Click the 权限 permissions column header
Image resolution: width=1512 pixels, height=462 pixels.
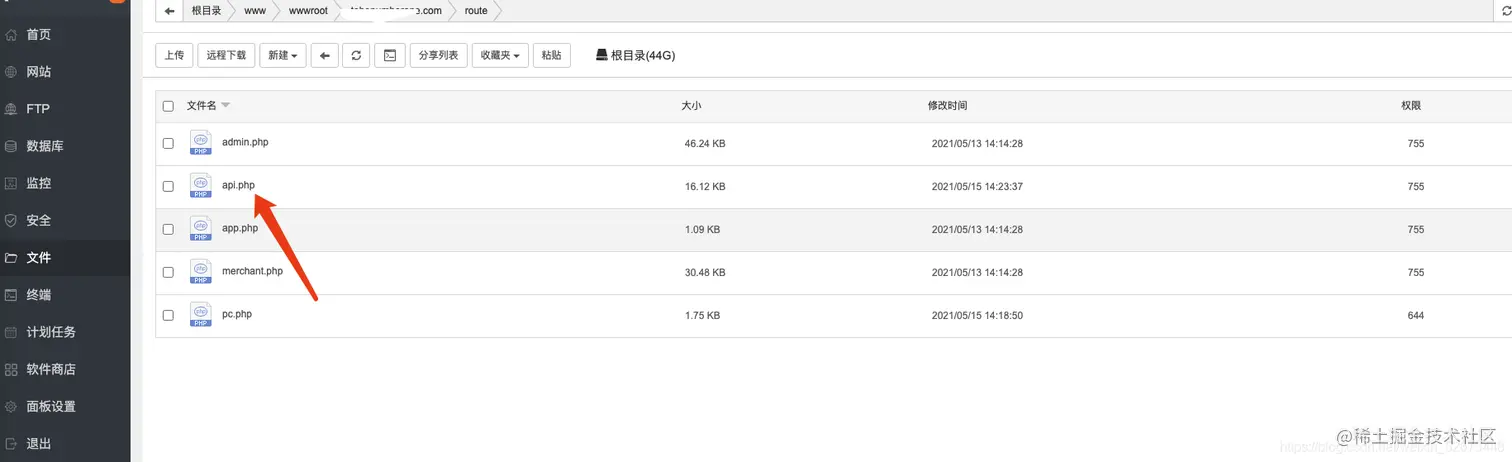click(1411, 105)
